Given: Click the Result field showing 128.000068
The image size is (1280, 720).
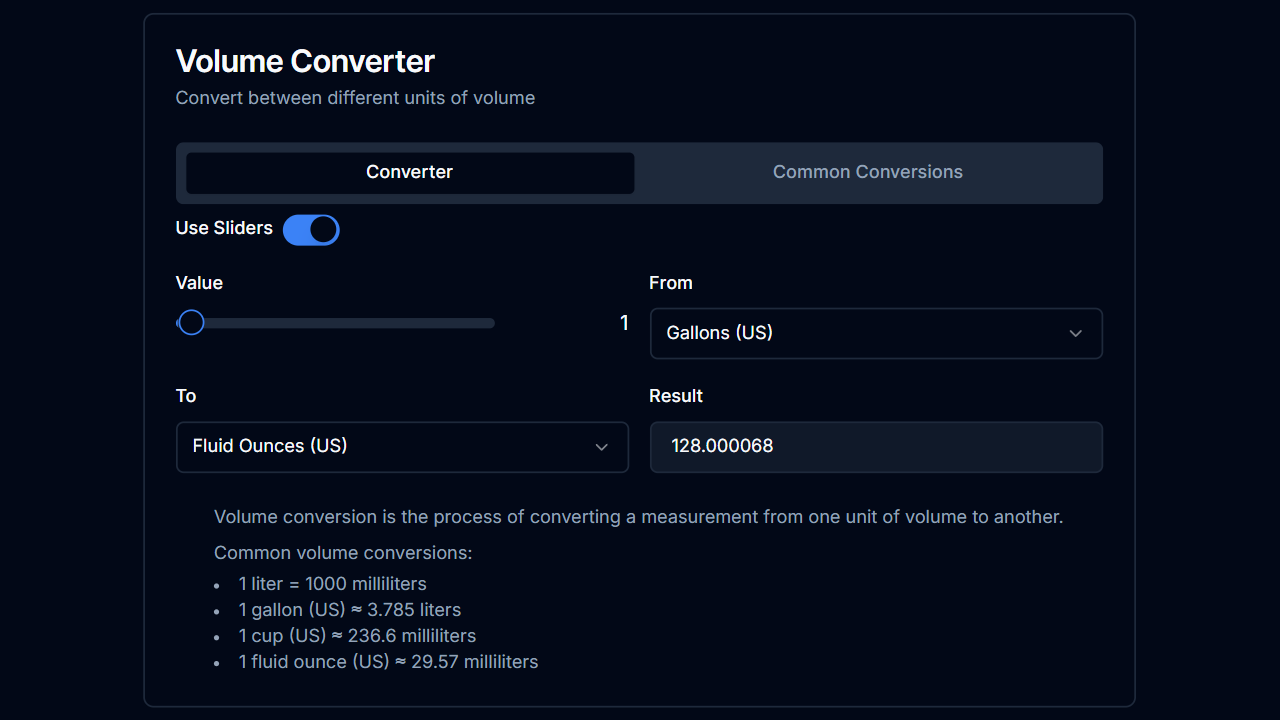Looking at the screenshot, I should pyautogui.click(x=875, y=446).
